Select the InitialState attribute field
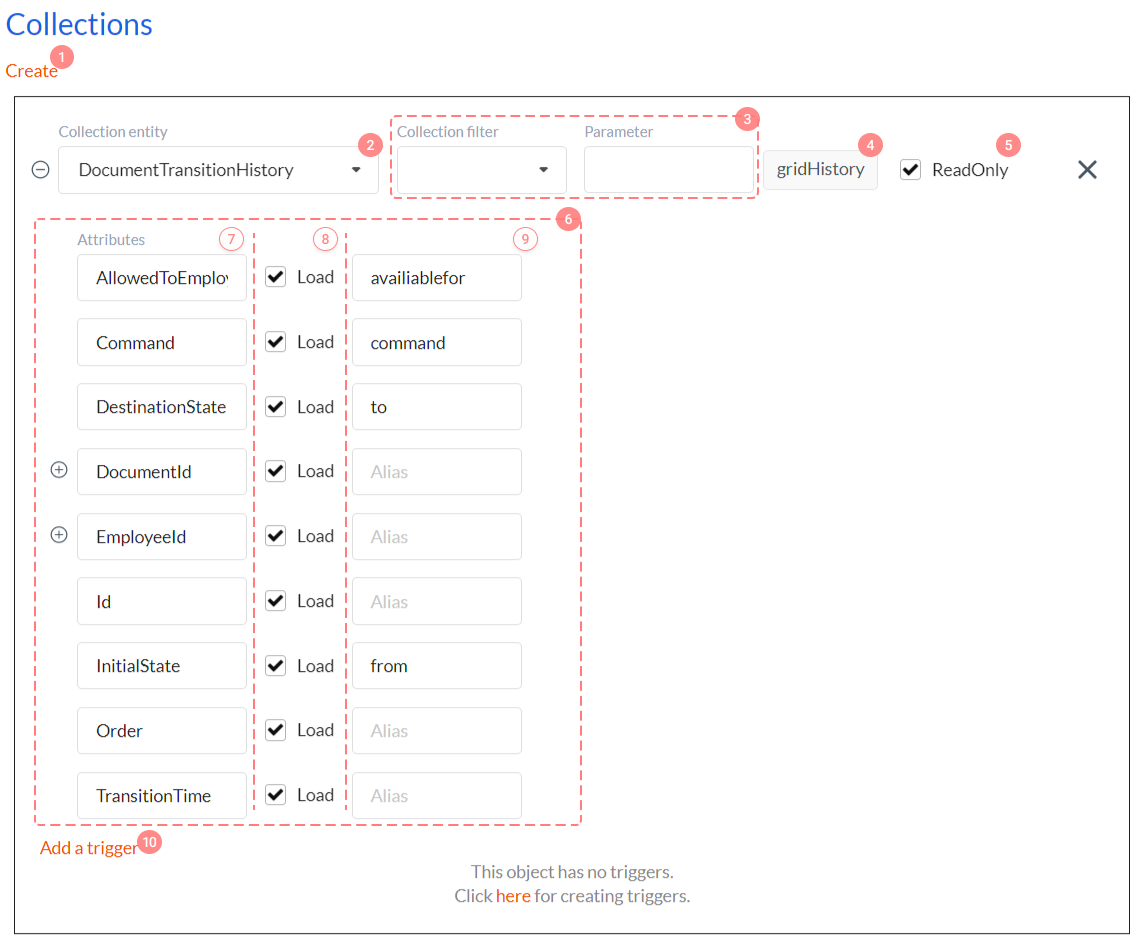 click(x=162, y=666)
